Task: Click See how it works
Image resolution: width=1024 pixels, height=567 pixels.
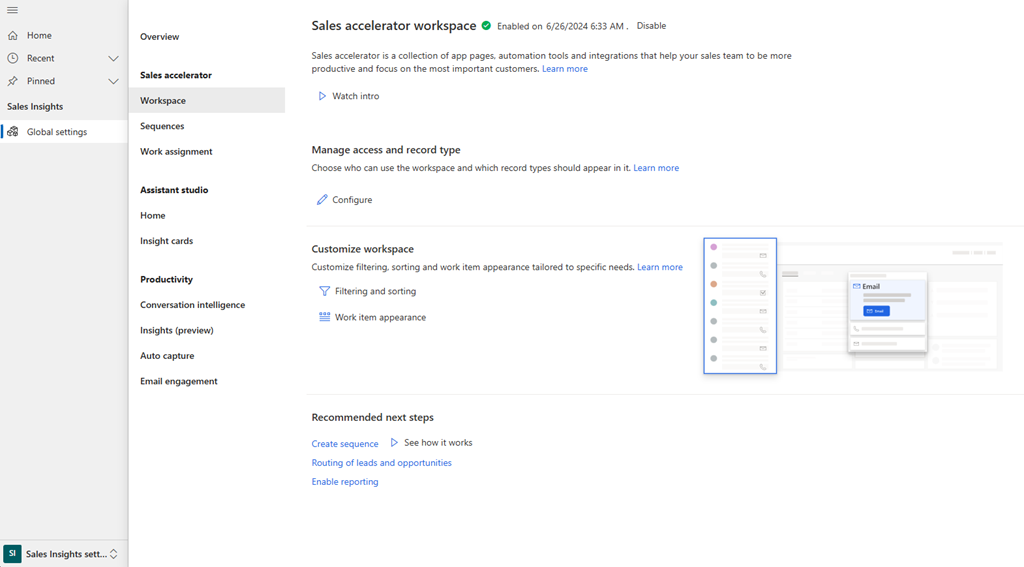Action: (431, 443)
